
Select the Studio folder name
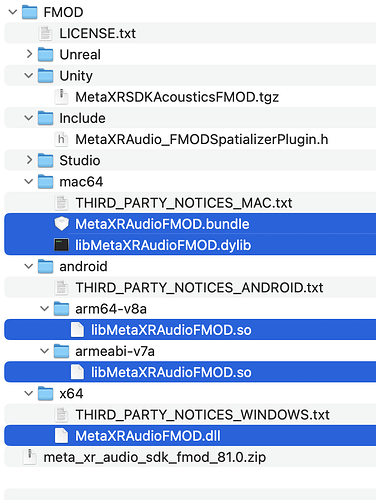80,161
